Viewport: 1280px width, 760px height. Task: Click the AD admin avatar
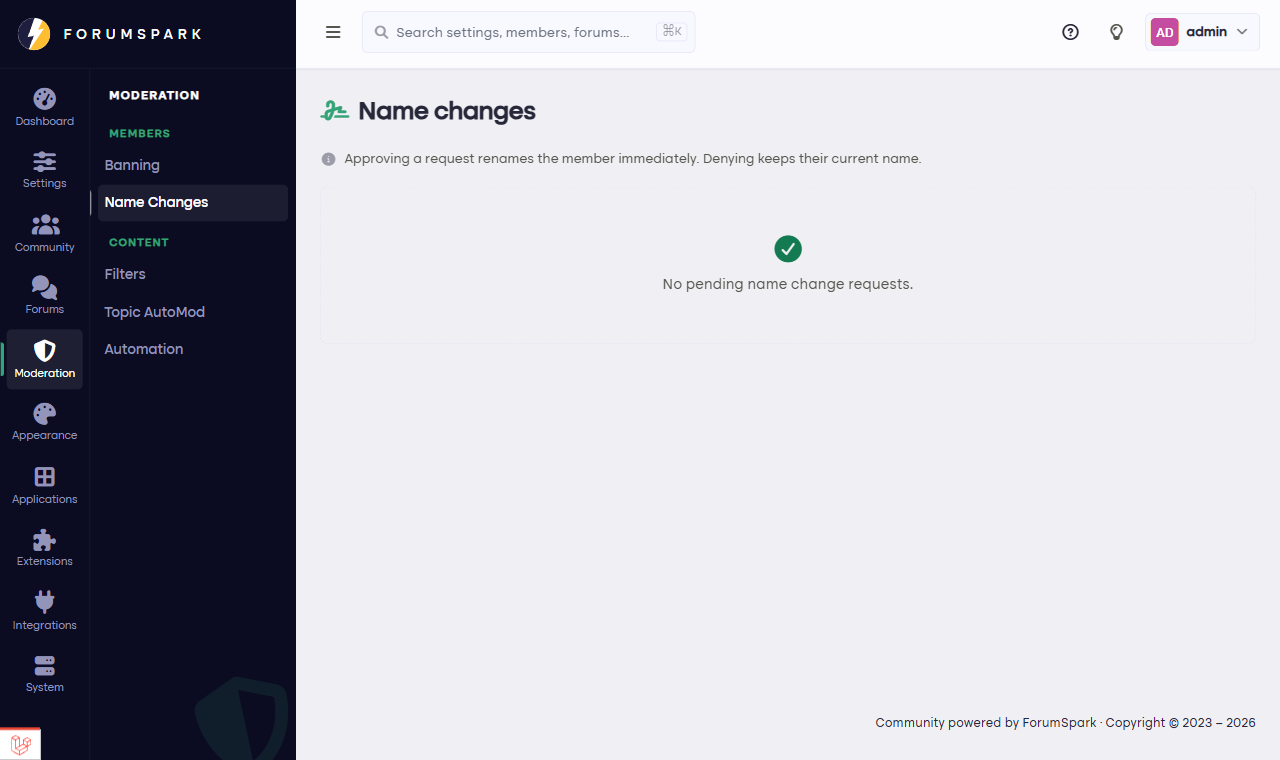coord(1165,32)
